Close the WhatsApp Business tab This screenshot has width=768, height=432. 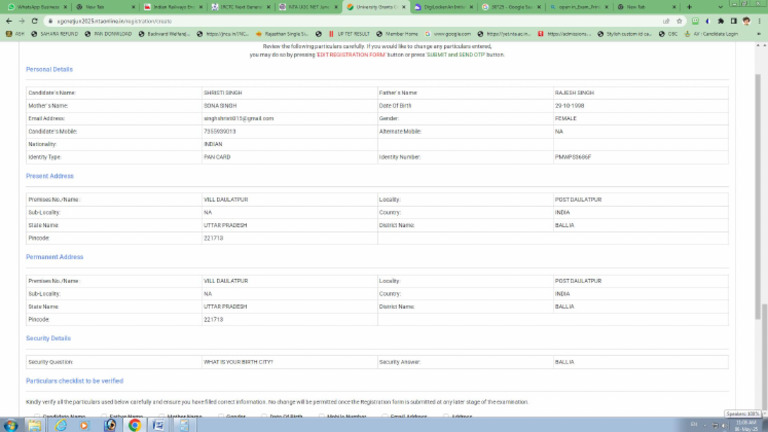[65, 7]
